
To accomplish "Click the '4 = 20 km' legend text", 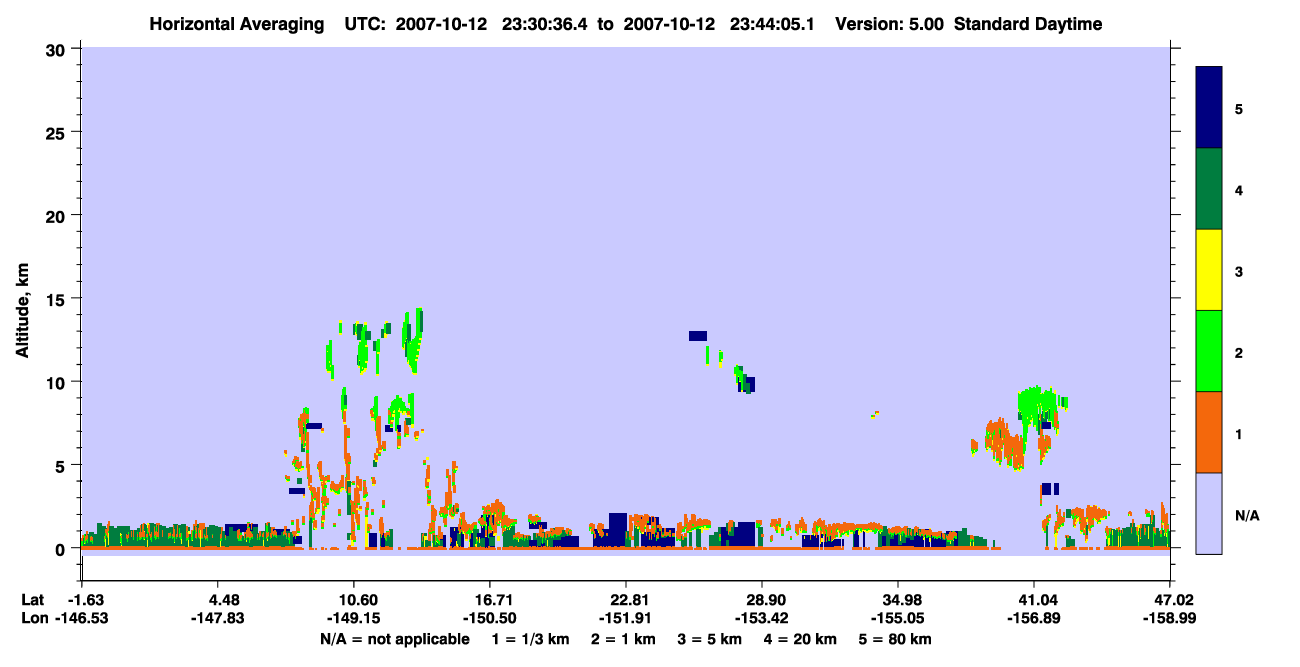I will pos(800,639).
